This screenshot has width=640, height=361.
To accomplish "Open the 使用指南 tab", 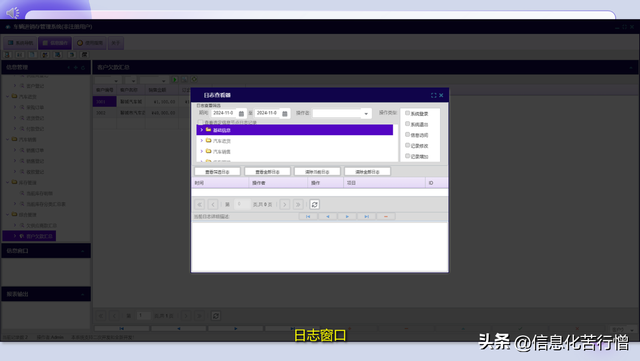I will pos(90,43).
